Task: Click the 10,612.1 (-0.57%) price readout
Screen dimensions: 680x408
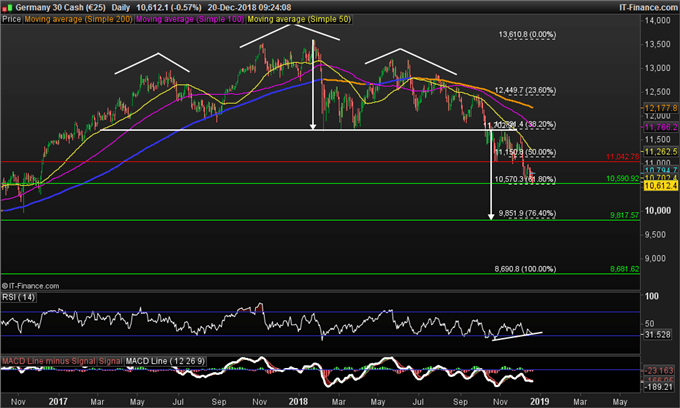Action: tap(169, 7)
